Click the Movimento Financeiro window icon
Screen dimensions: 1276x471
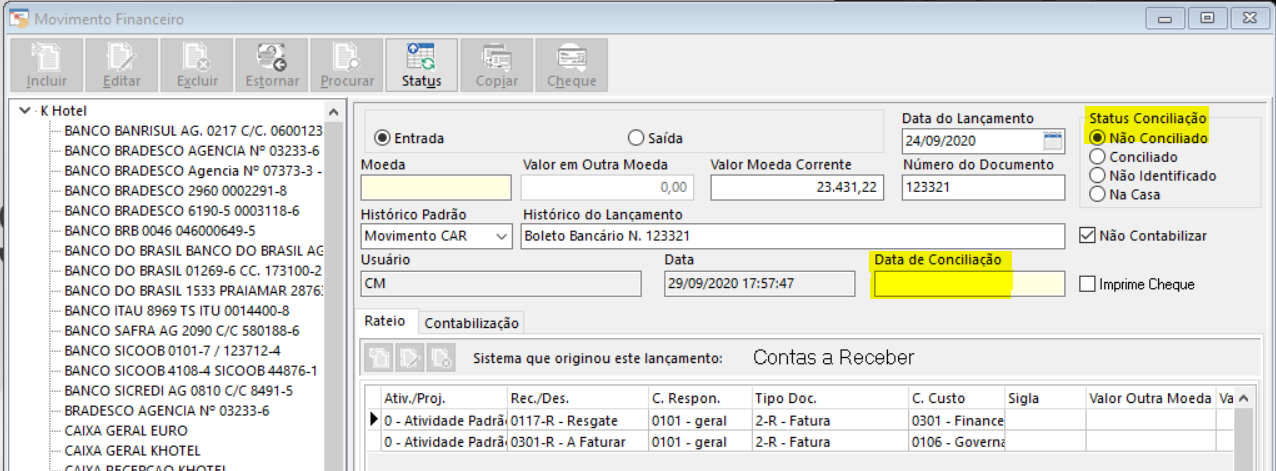(x=17, y=18)
